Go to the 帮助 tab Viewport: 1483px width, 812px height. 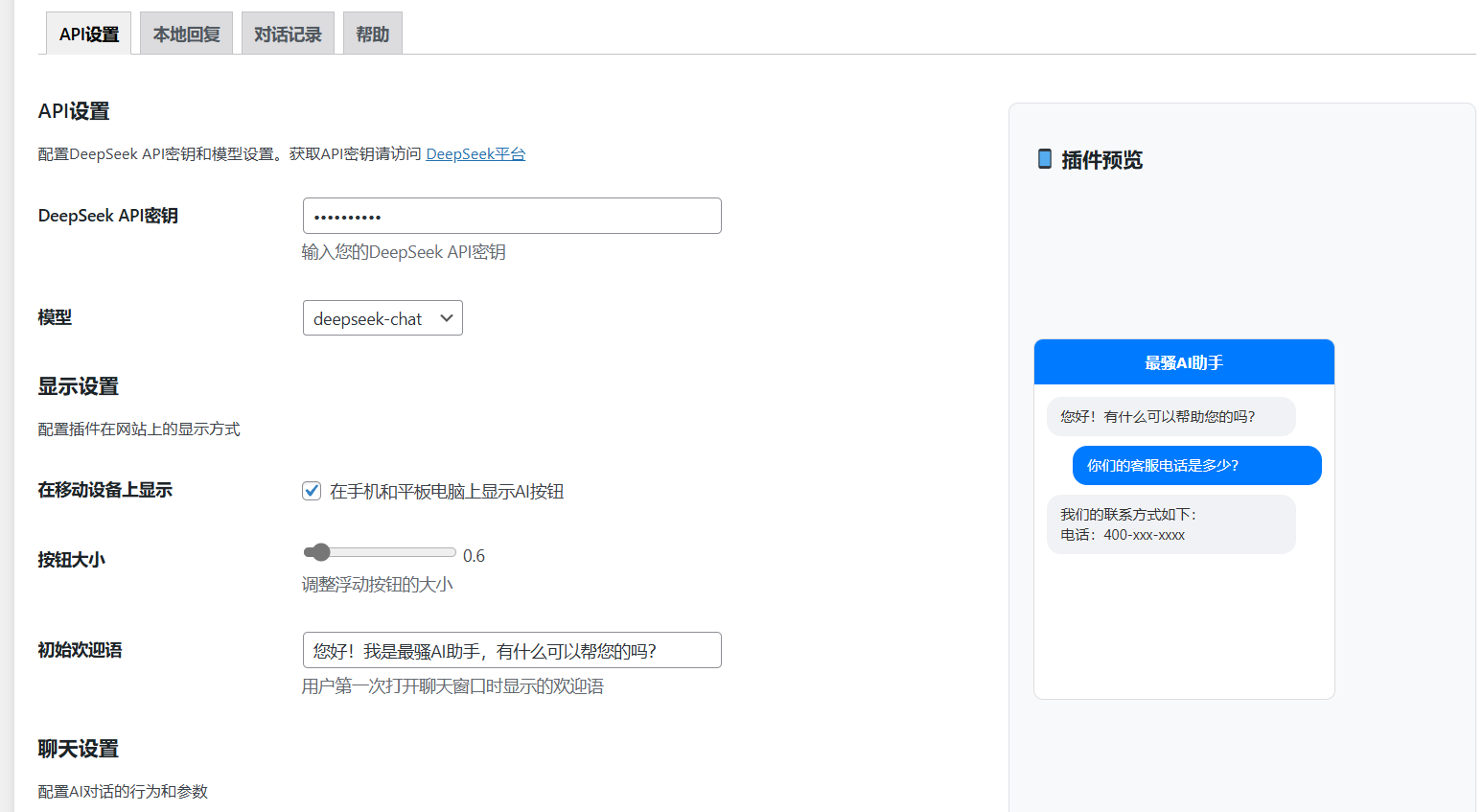tap(372, 35)
